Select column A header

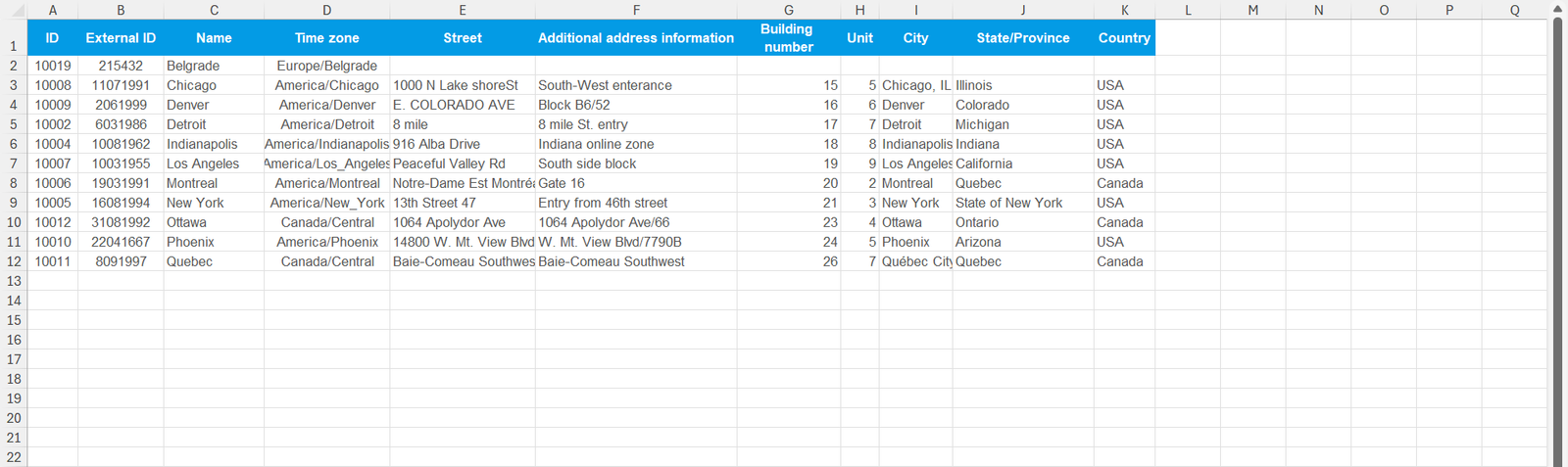click(x=53, y=10)
